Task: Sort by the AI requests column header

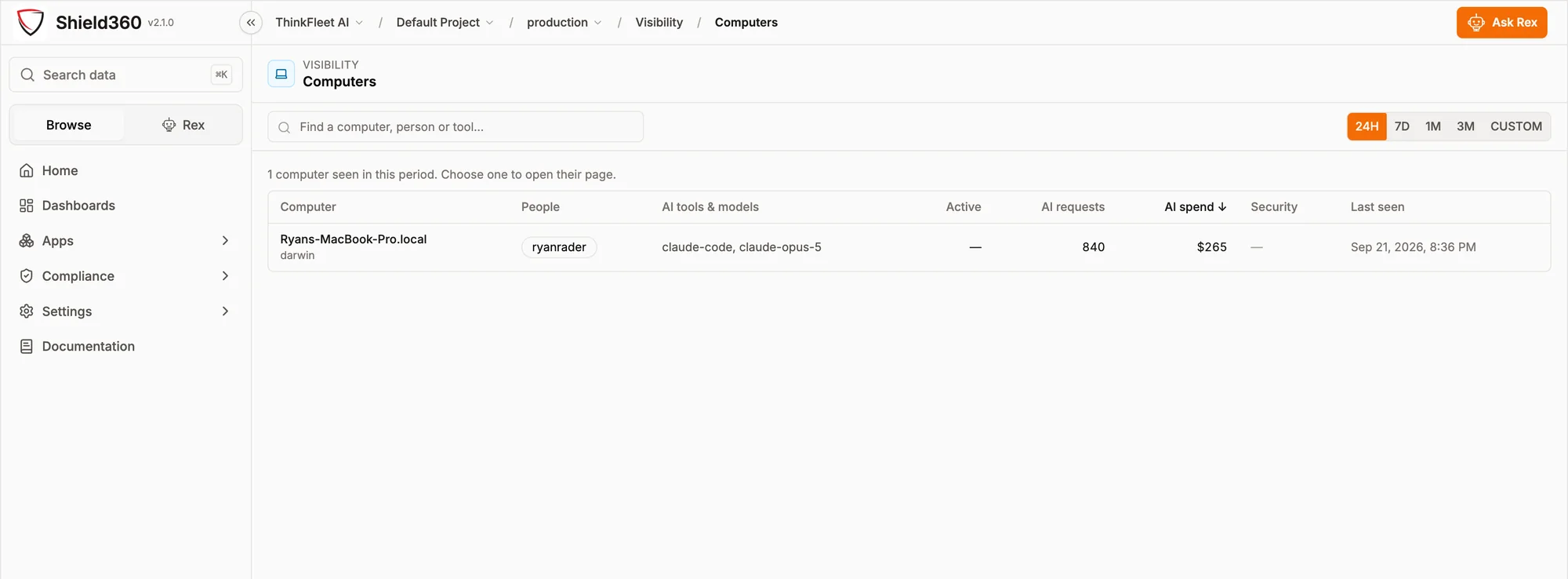Action: point(1073,207)
